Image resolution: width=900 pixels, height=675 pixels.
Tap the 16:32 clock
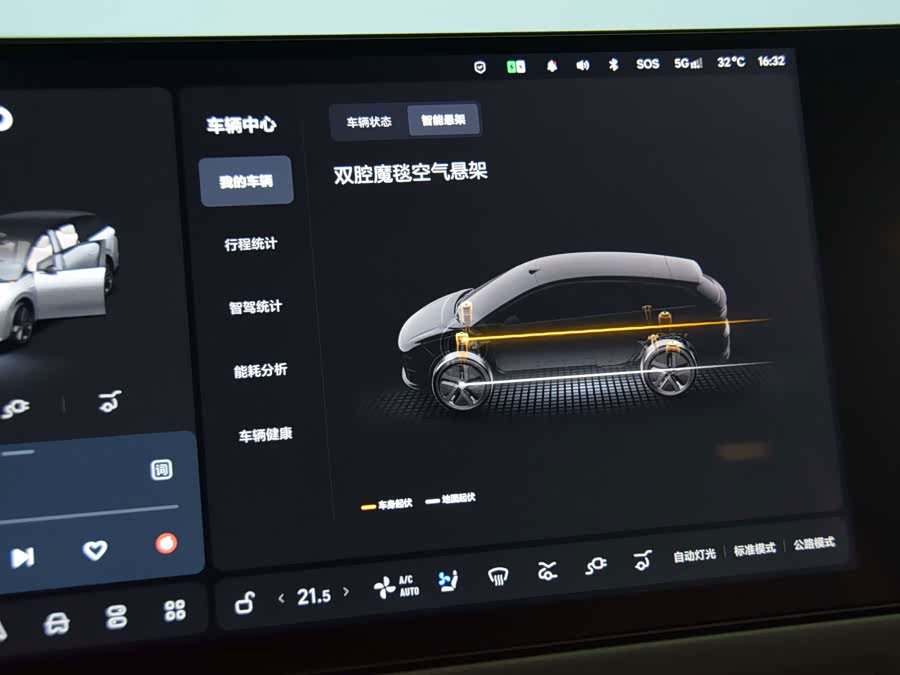click(771, 61)
